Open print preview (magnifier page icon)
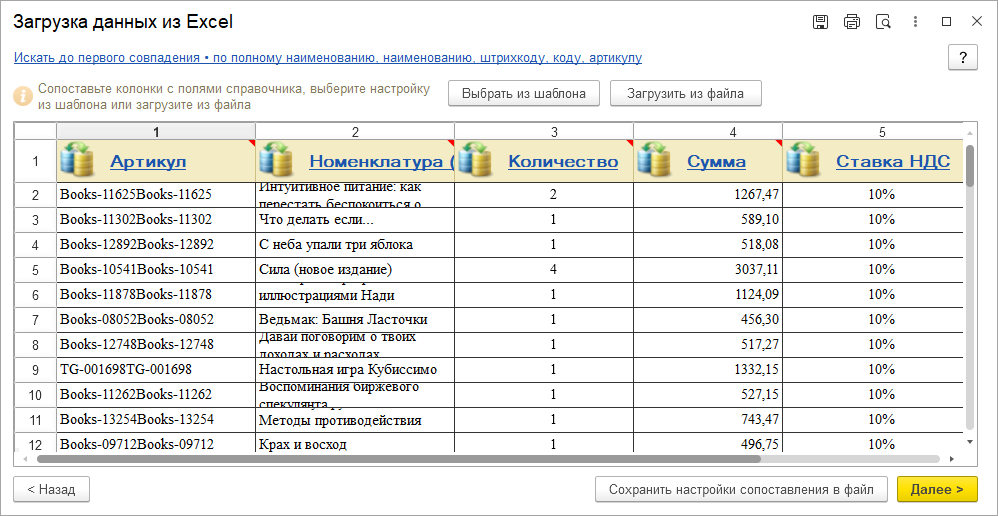This screenshot has height=516, width=998. click(883, 22)
